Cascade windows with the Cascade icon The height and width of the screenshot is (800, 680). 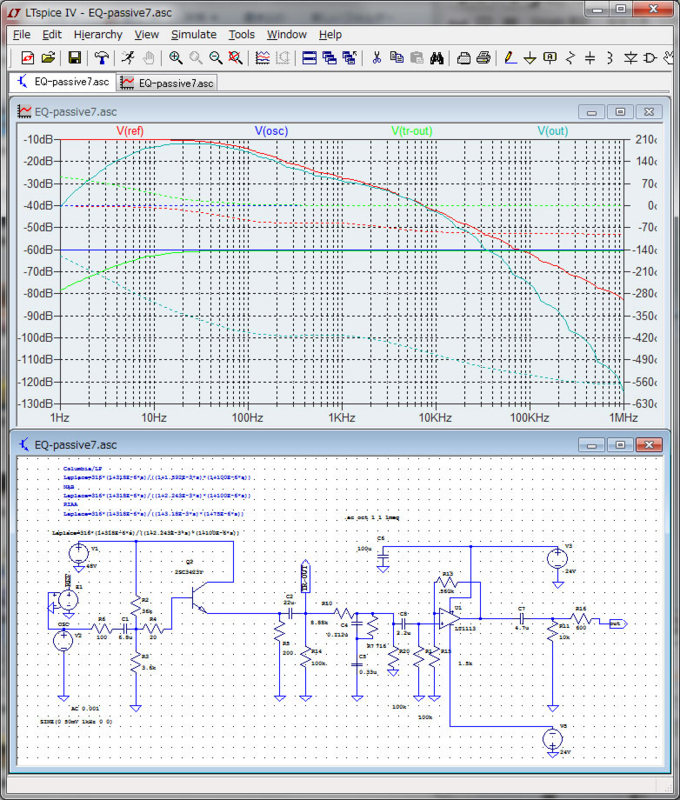pyautogui.click(x=330, y=58)
